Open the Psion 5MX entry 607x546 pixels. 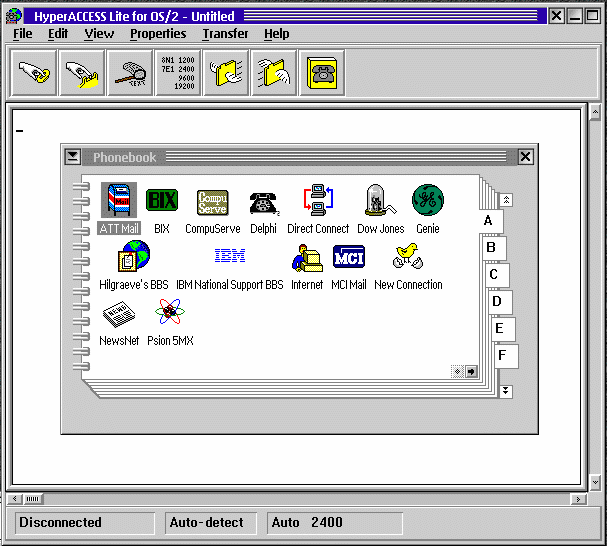tap(170, 314)
